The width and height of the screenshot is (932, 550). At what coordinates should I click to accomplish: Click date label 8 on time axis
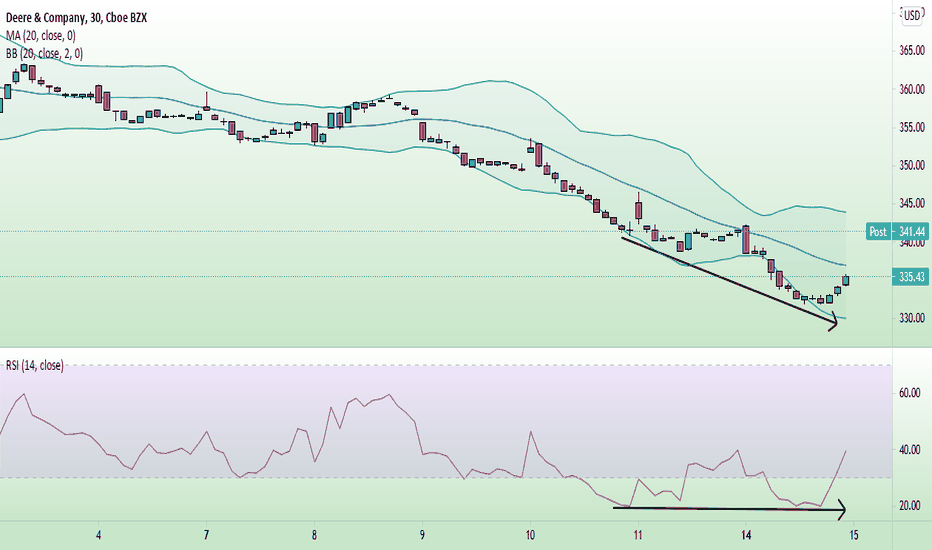314,535
